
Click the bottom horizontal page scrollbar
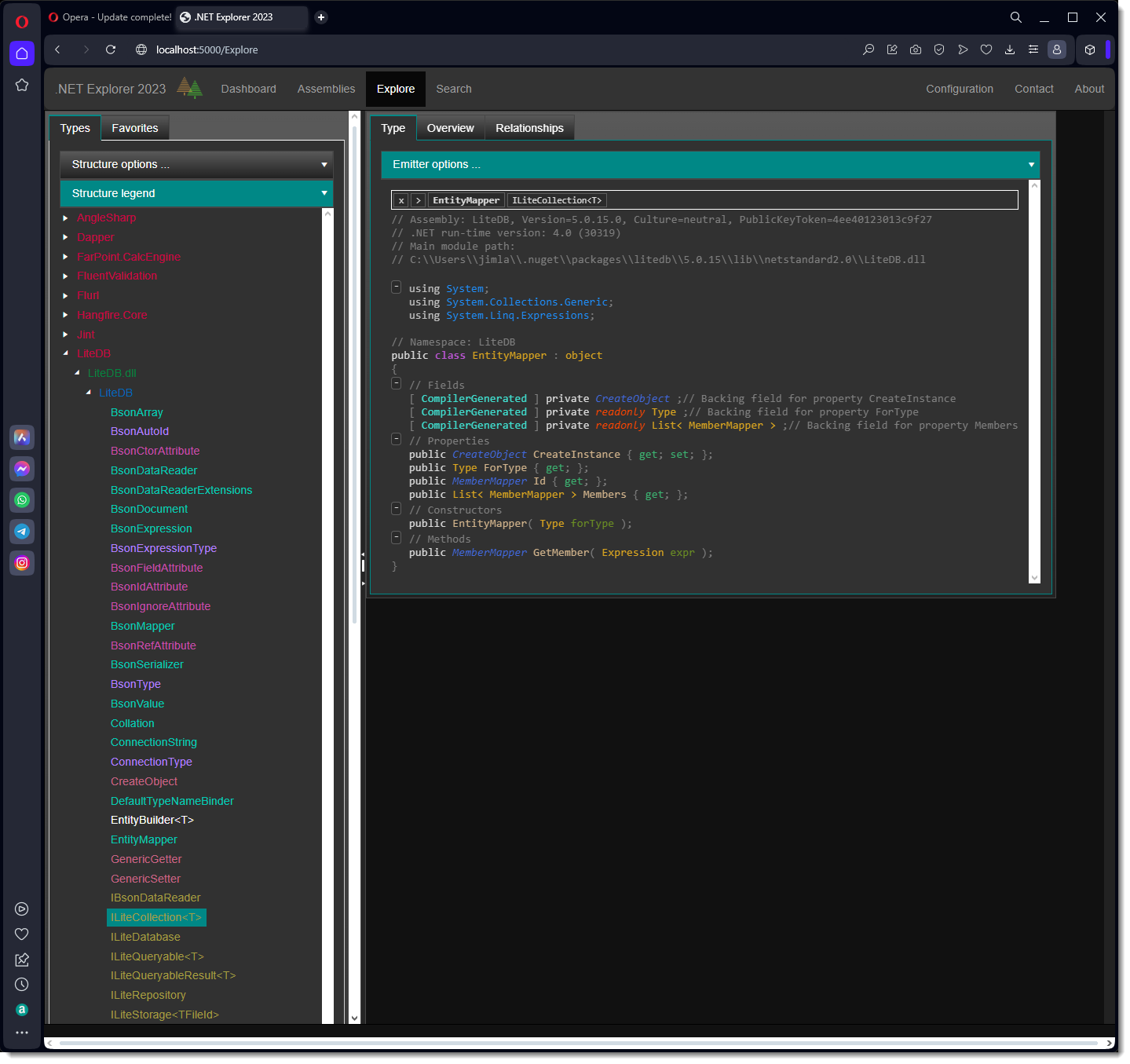580,1044
